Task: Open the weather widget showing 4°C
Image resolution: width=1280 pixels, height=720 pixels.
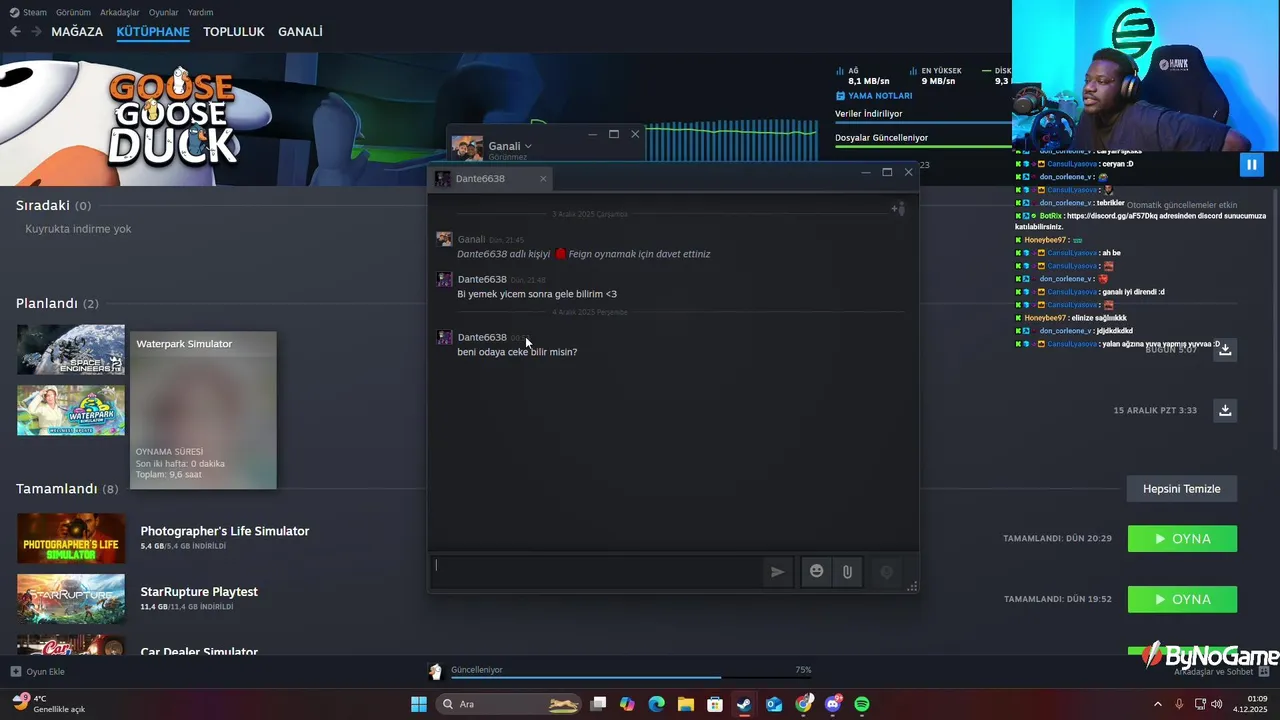Action: coord(48,704)
